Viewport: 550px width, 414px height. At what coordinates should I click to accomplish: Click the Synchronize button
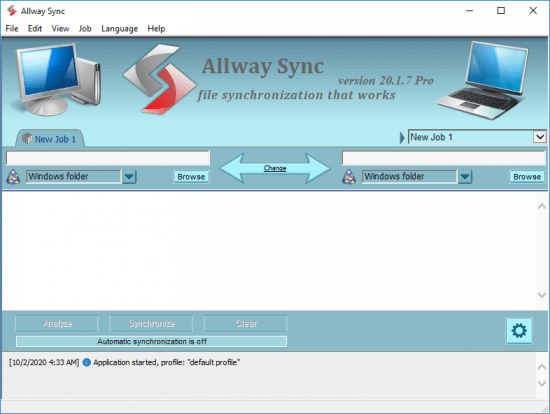point(151,323)
